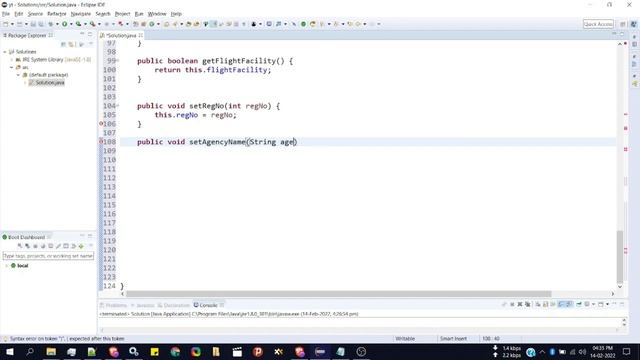Minimize the Package Explorer view
Screen dimensions: 640x360
pos(82,34)
